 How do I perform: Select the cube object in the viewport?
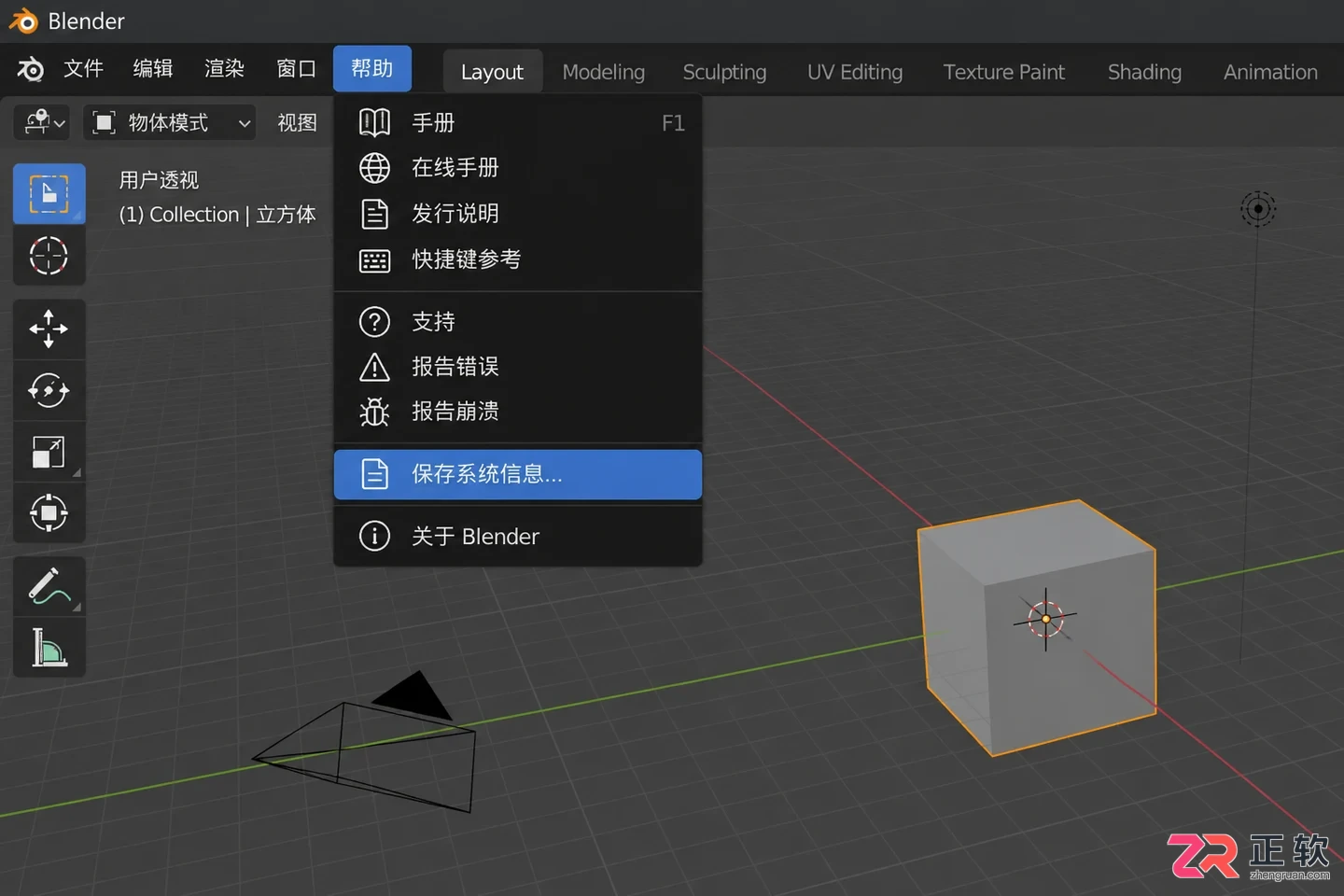point(1037,627)
